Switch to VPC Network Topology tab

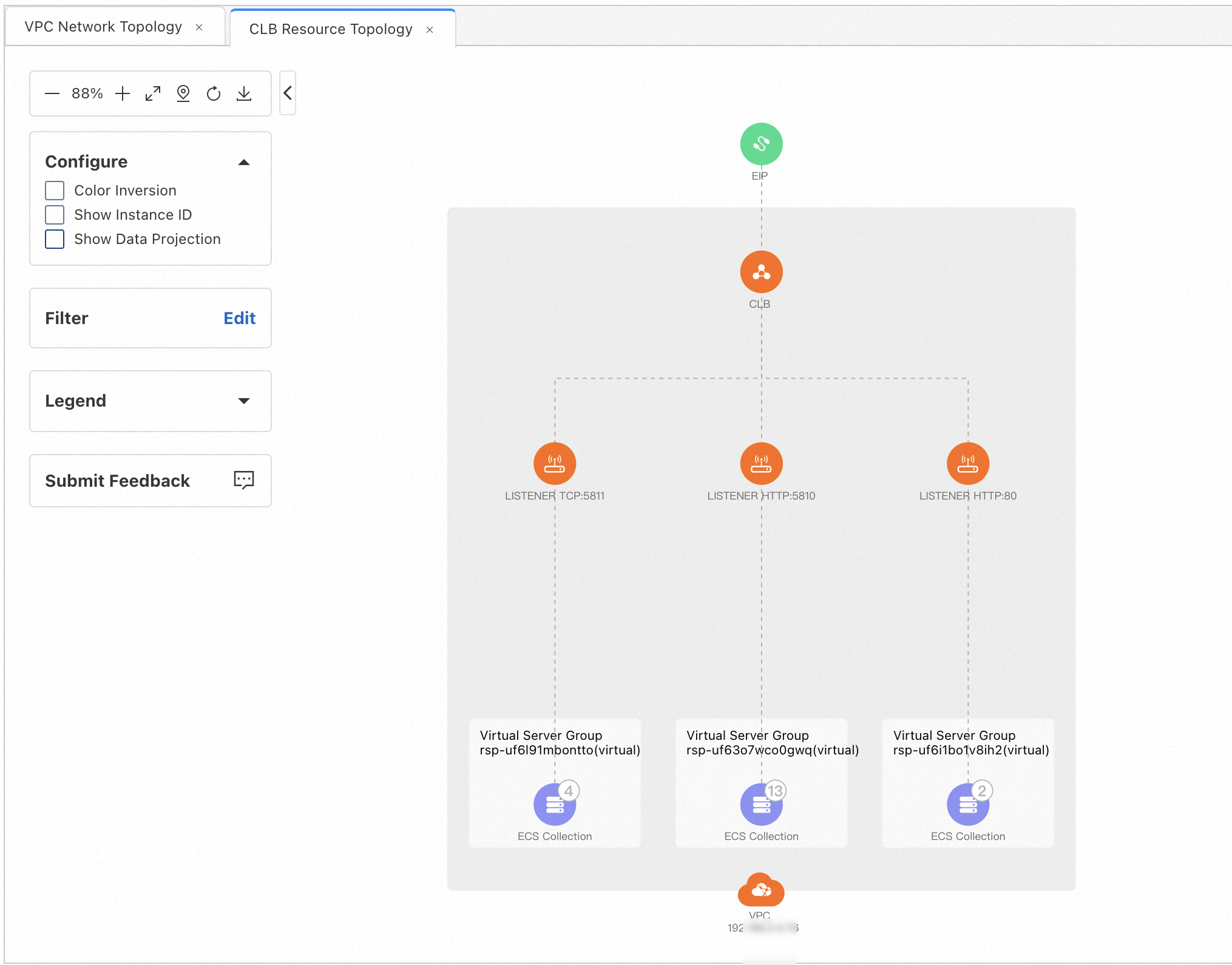[x=103, y=27]
